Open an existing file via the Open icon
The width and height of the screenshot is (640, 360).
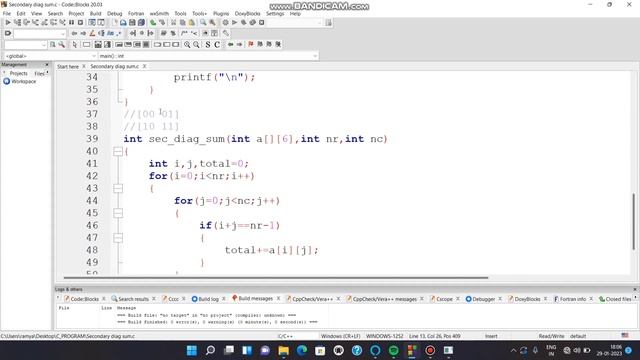(123, 22)
